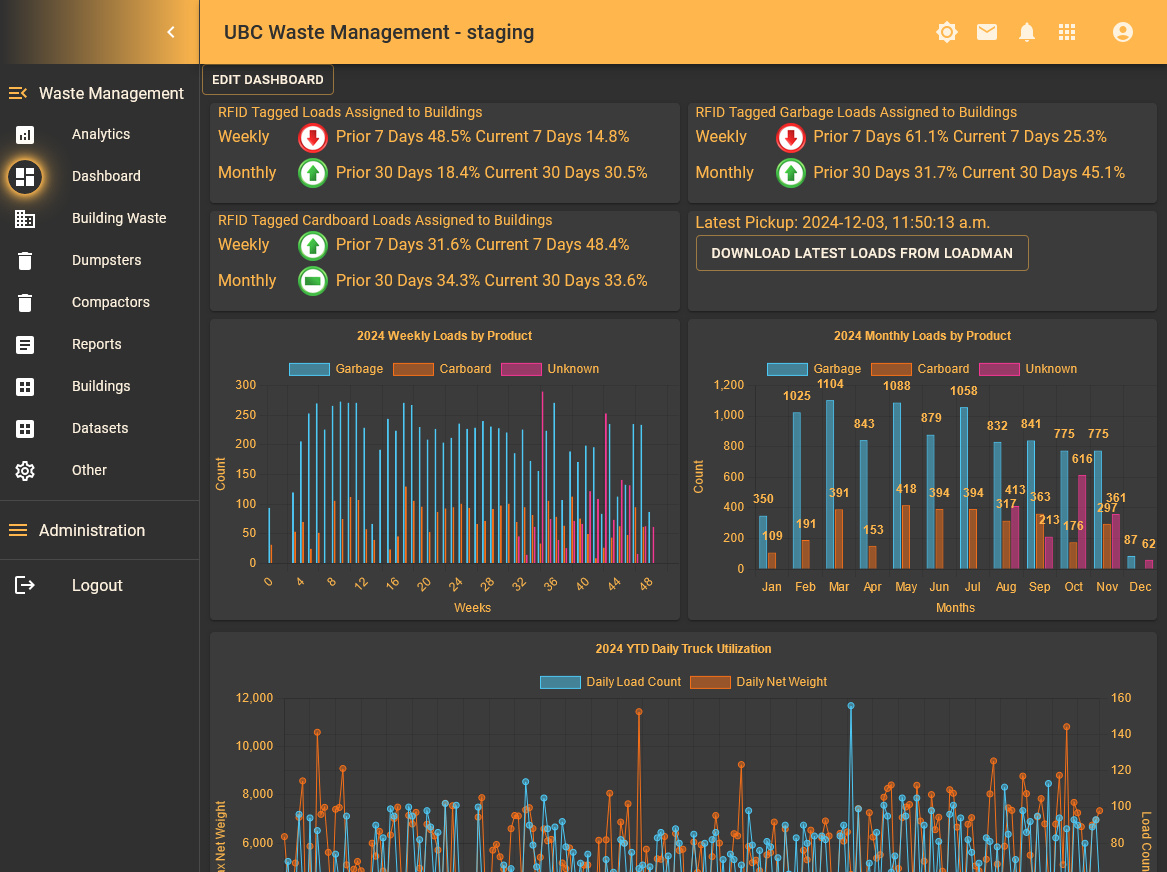This screenshot has height=872, width=1167.
Task: Open the mail envelope icon
Action: [987, 32]
